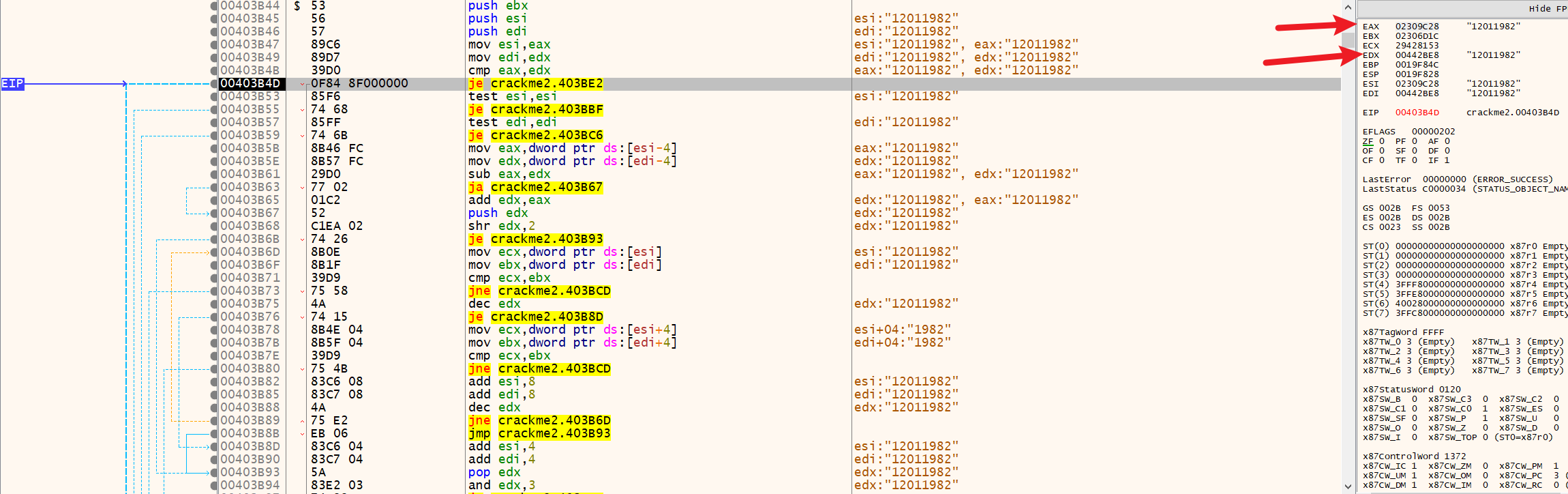Click the disassembly scrollbar down arrow
Image resolution: width=1568 pixels, height=494 pixels.
1348,486
